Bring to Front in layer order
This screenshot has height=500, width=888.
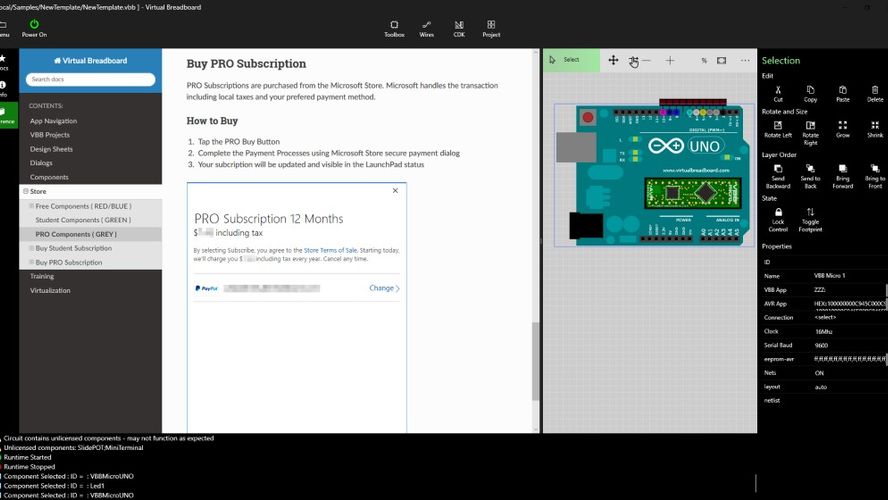click(x=875, y=177)
